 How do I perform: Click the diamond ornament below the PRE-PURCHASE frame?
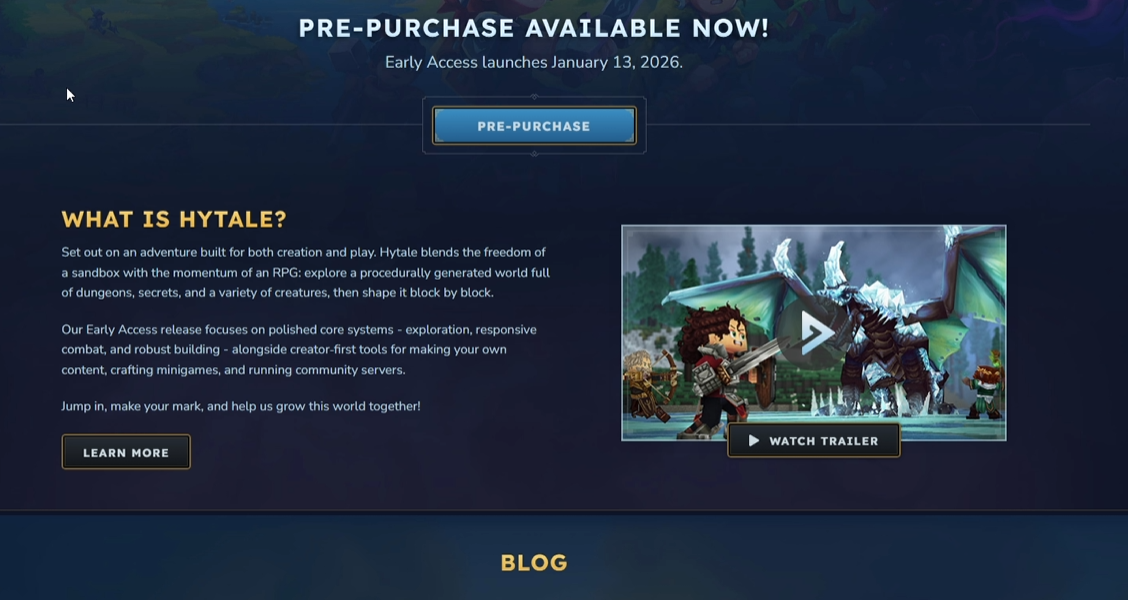point(534,153)
